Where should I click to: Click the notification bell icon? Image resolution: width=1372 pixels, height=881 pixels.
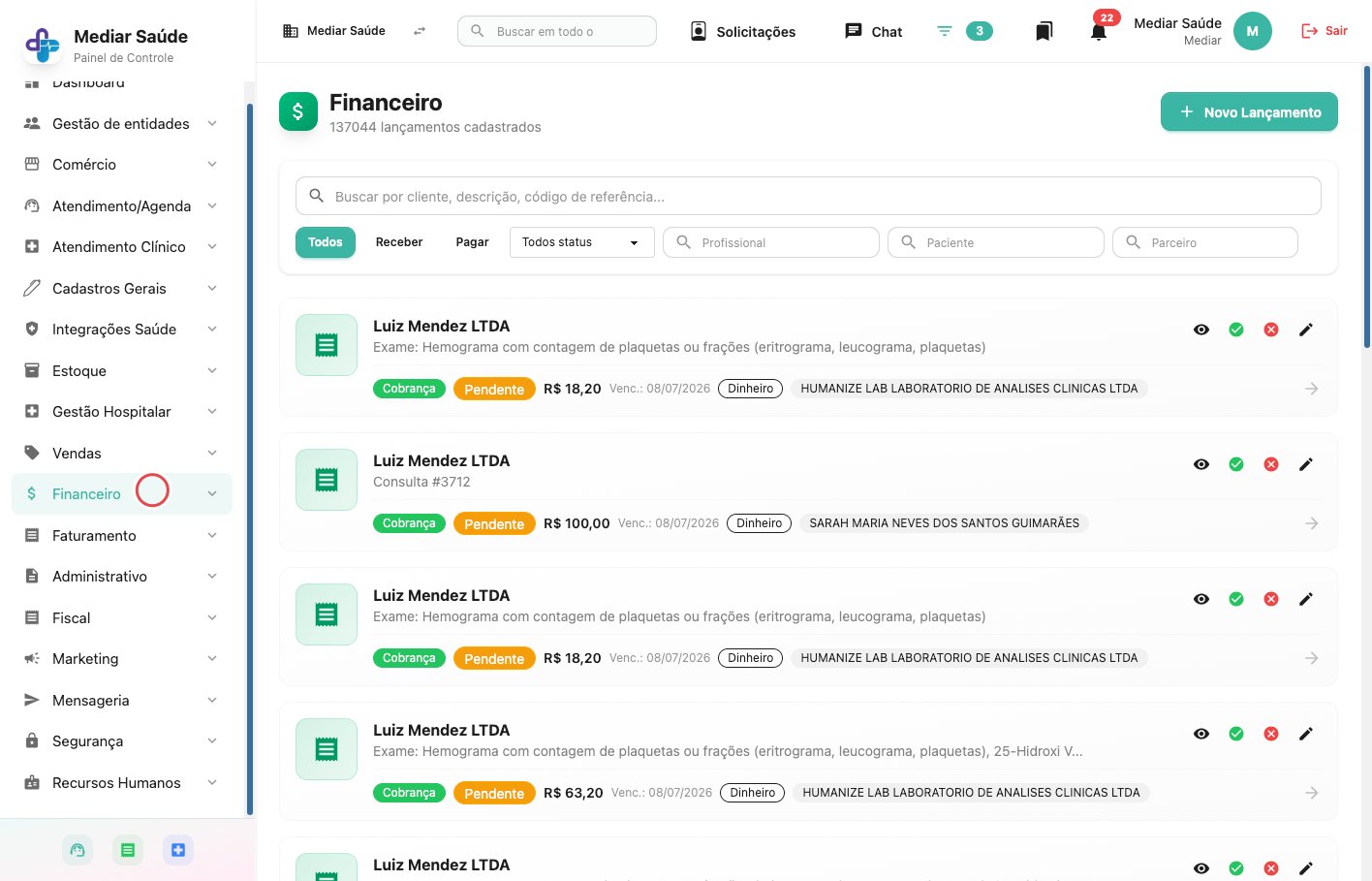click(x=1099, y=32)
